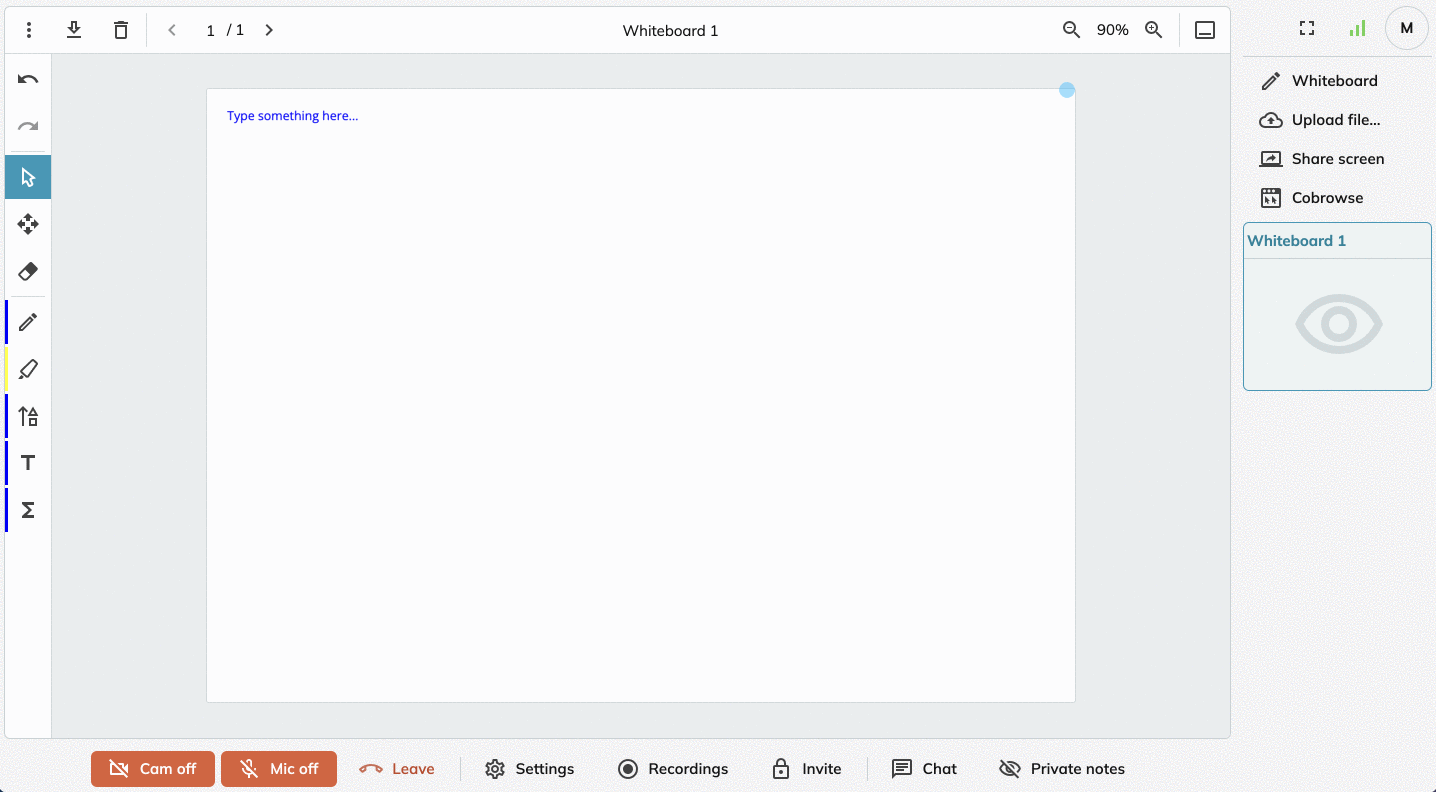This screenshot has height=792, width=1436.
Task: Click the 90% zoom level
Action: click(1112, 30)
